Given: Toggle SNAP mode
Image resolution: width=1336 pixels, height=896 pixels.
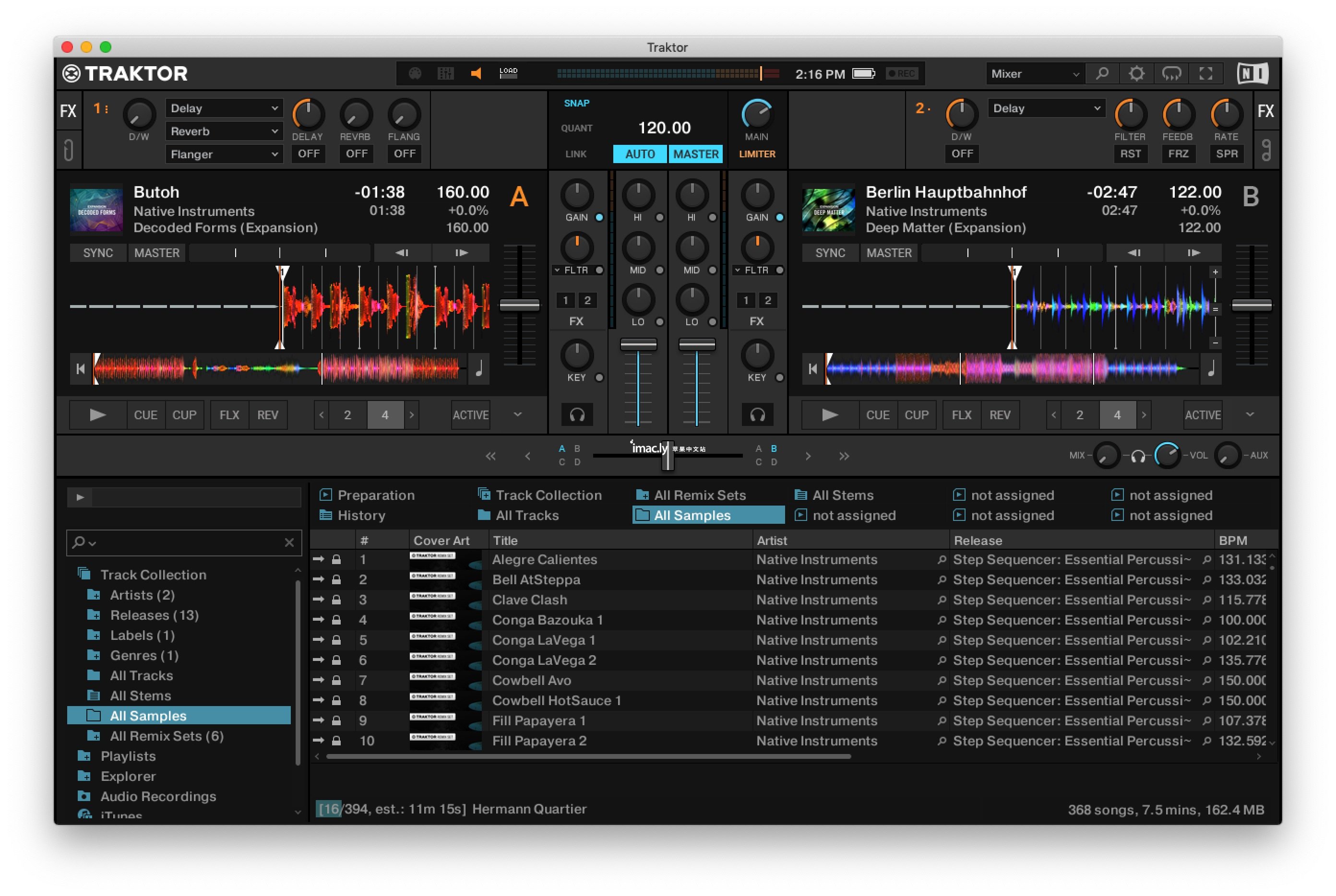Looking at the screenshot, I should click(x=576, y=104).
